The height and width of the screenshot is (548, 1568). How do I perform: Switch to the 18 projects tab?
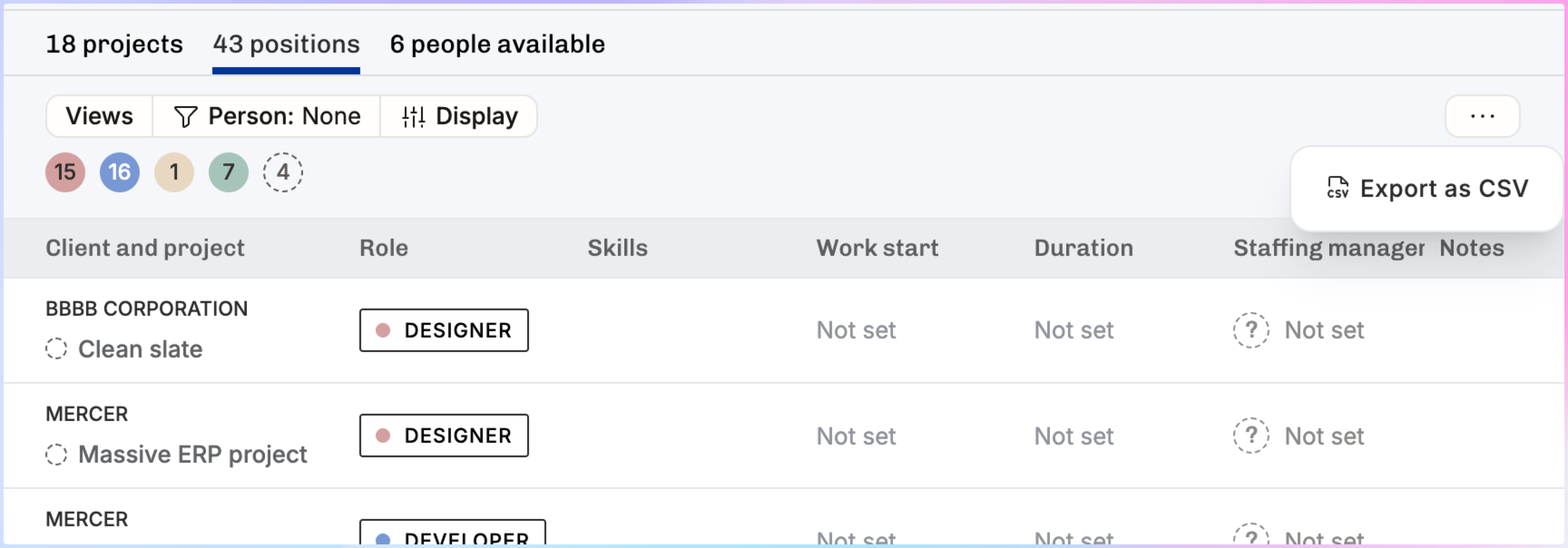coord(114,44)
